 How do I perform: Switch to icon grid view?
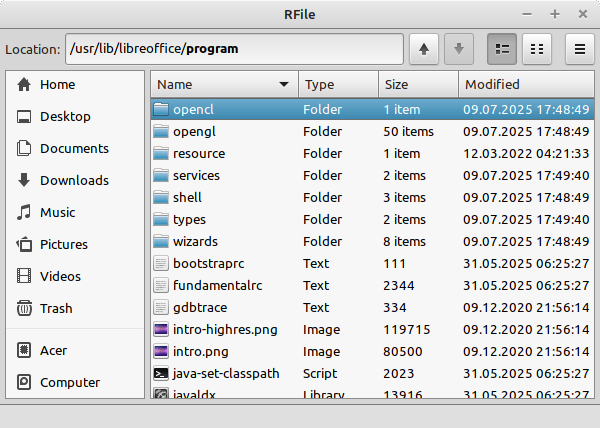pyautogui.click(x=537, y=49)
